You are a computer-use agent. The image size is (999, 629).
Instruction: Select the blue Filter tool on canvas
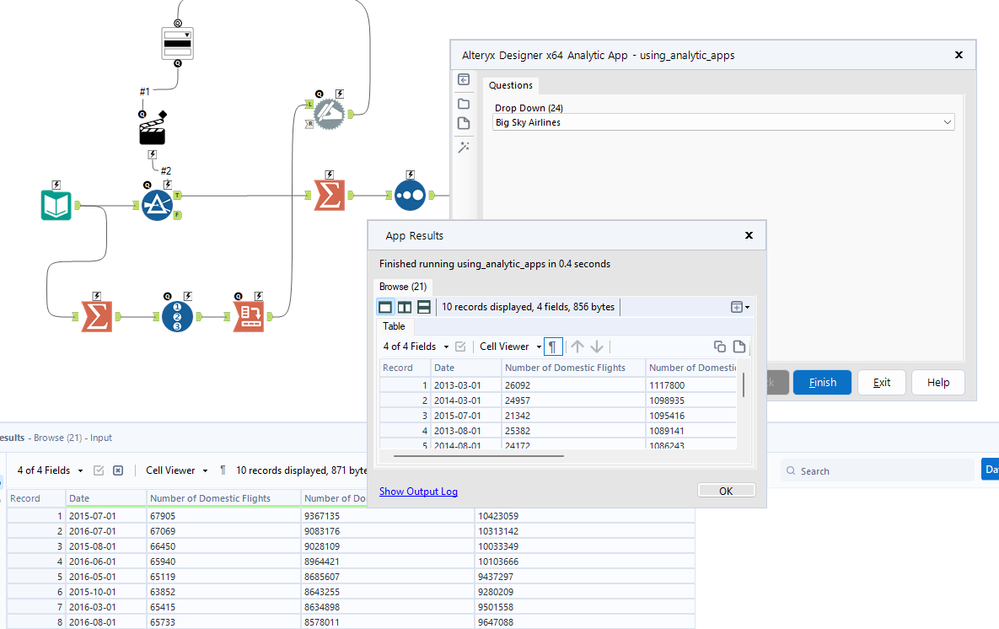[x=157, y=205]
